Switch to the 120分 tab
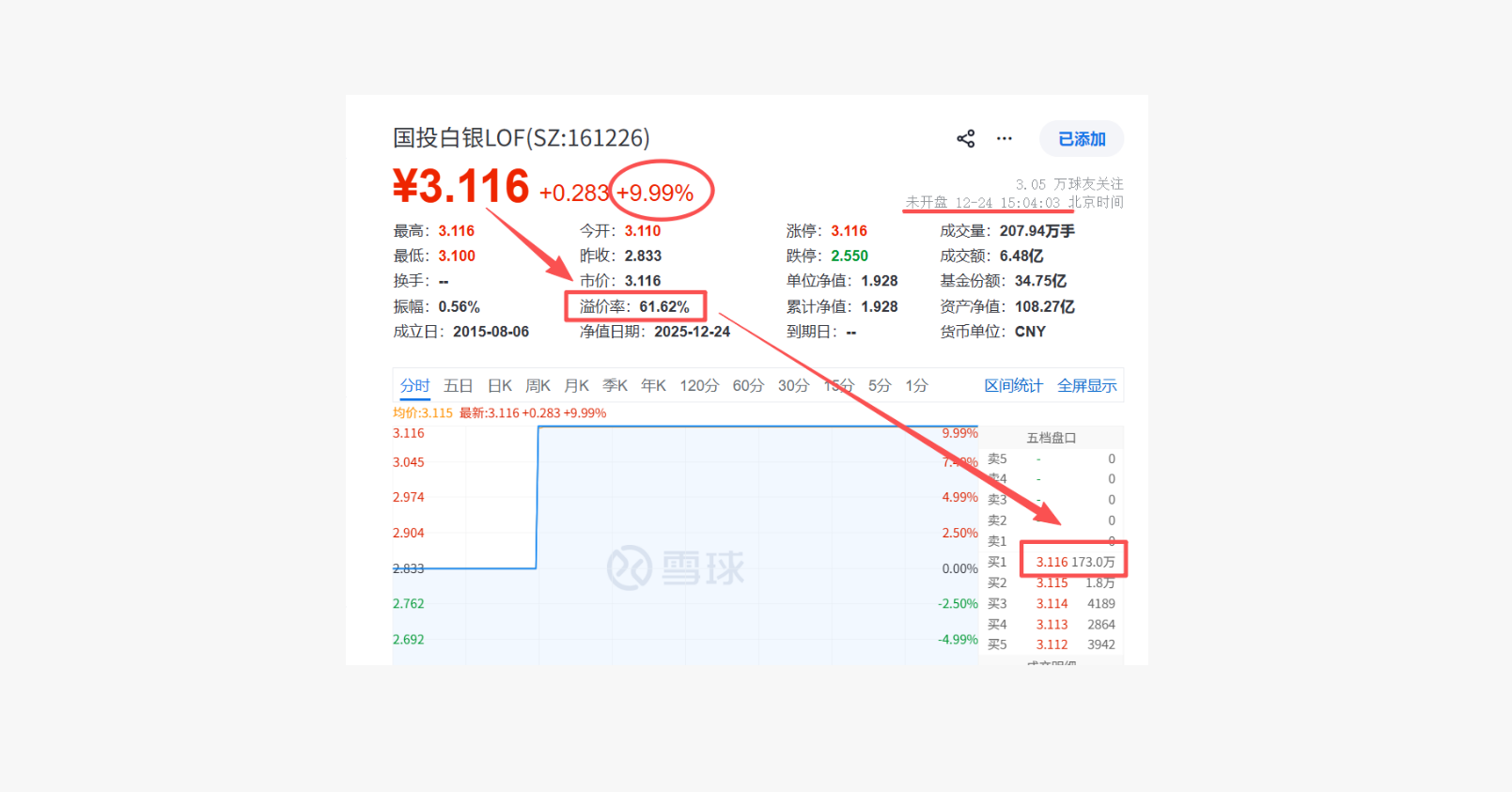Image resolution: width=1512 pixels, height=792 pixels. click(700, 385)
